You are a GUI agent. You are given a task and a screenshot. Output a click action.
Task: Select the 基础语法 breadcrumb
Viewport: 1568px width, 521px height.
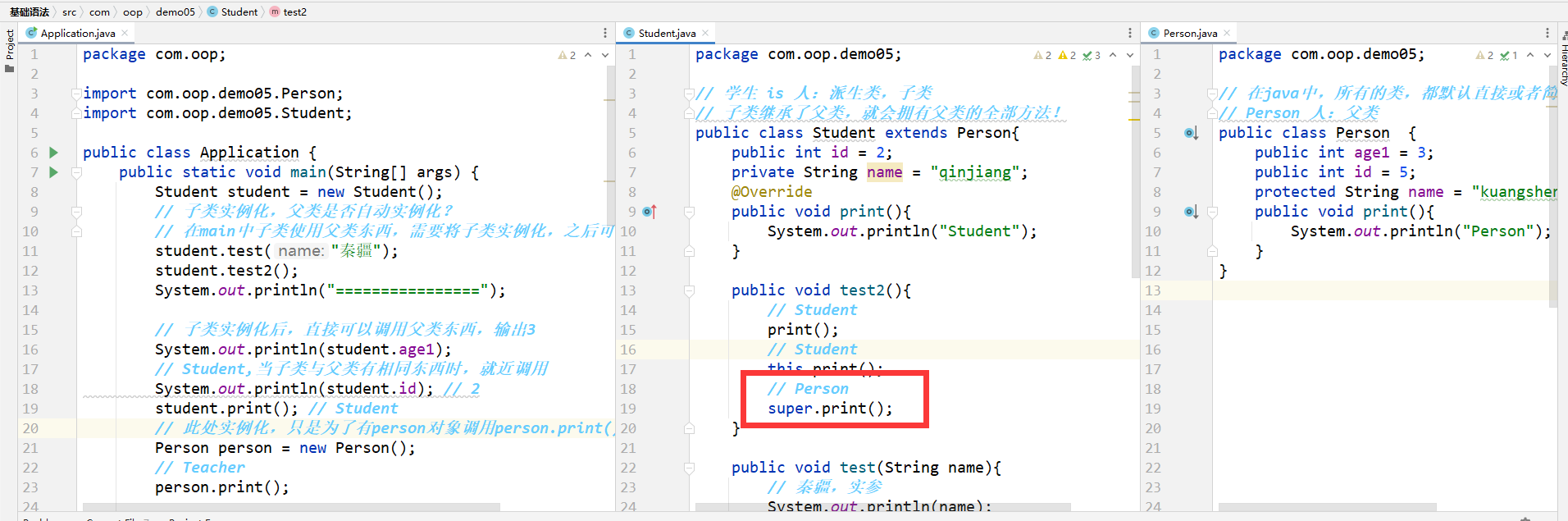(30, 11)
